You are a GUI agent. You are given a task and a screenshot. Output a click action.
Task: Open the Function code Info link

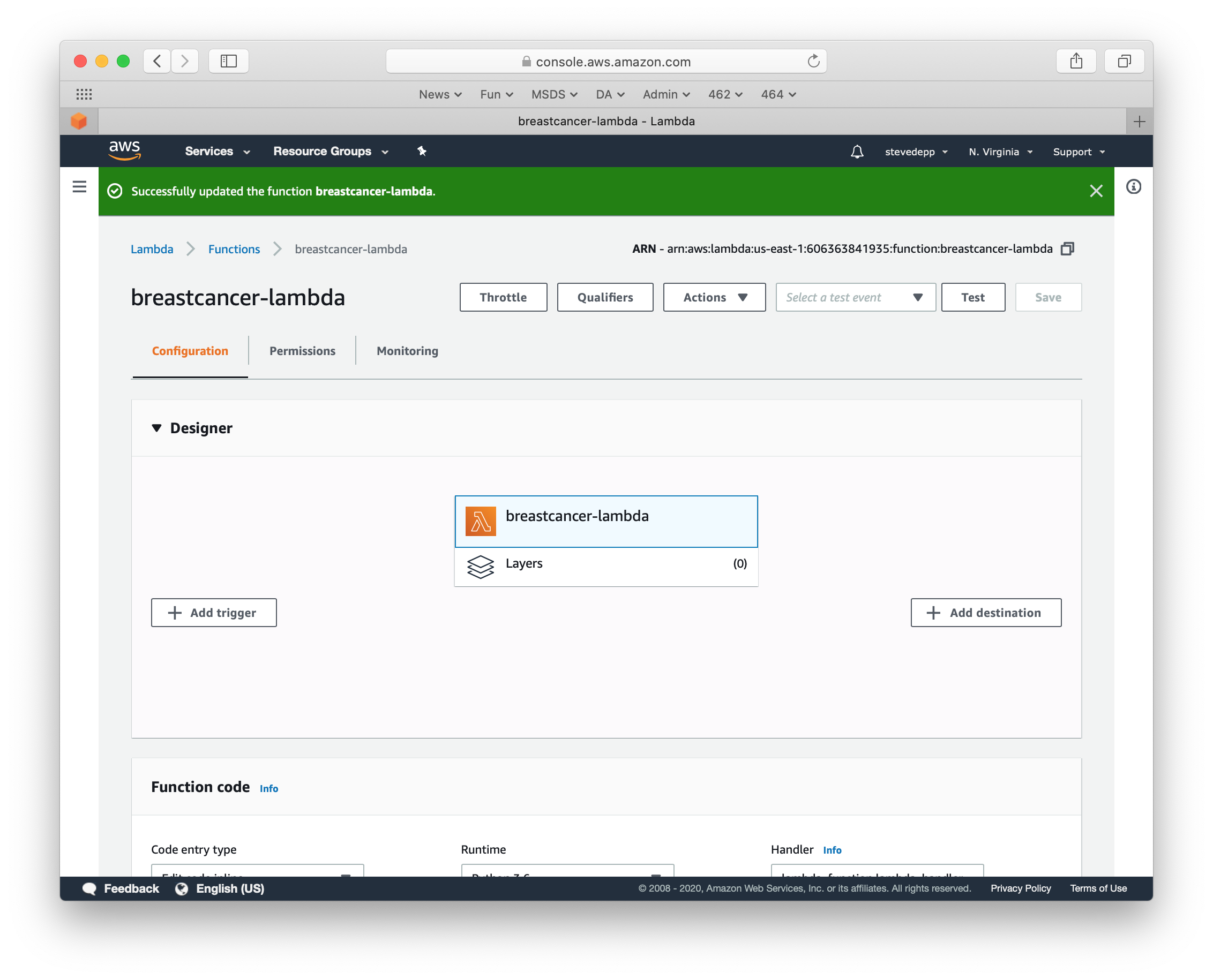[x=269, y=789]
